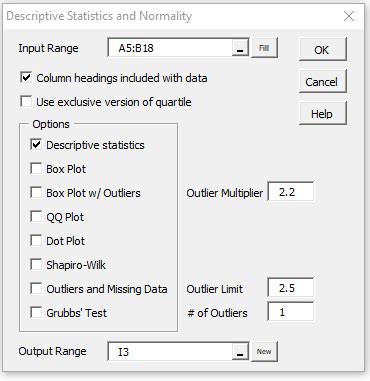The image size is (370, 381).
Task: Uncheck the Descriptive statistics option
Action: (36, 145)
